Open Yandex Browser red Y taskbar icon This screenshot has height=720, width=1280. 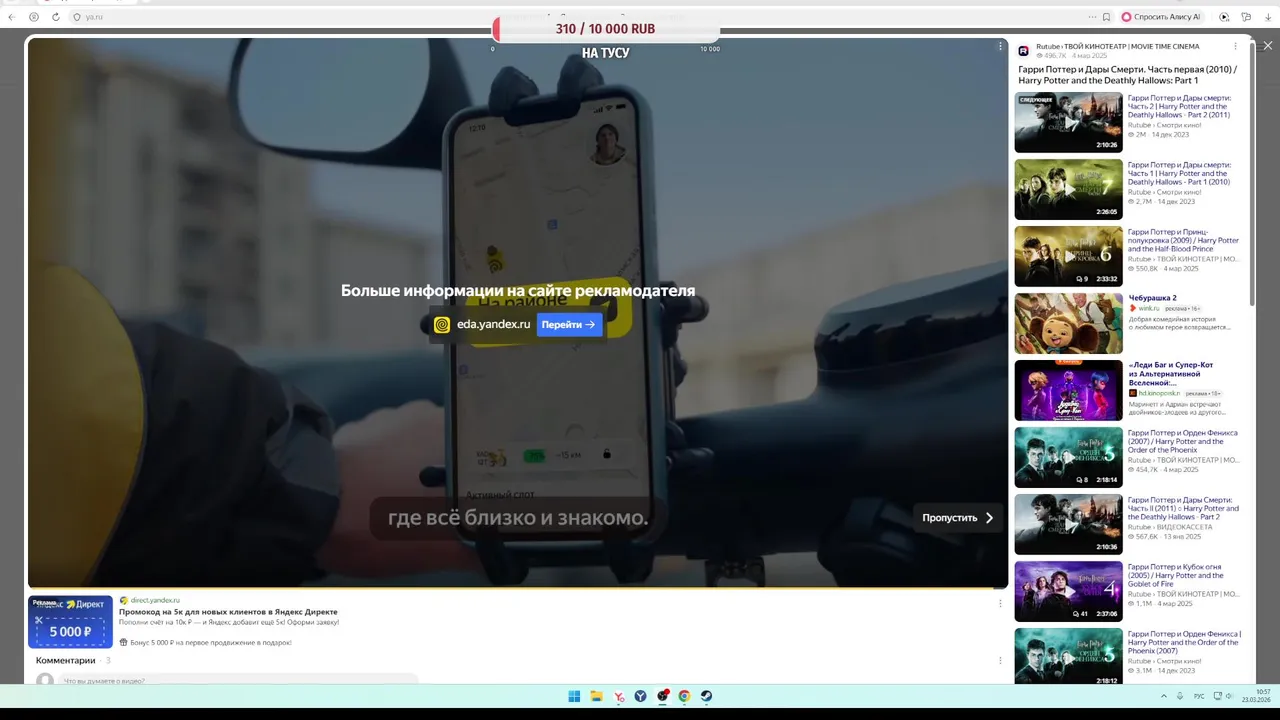pos(619,696)
